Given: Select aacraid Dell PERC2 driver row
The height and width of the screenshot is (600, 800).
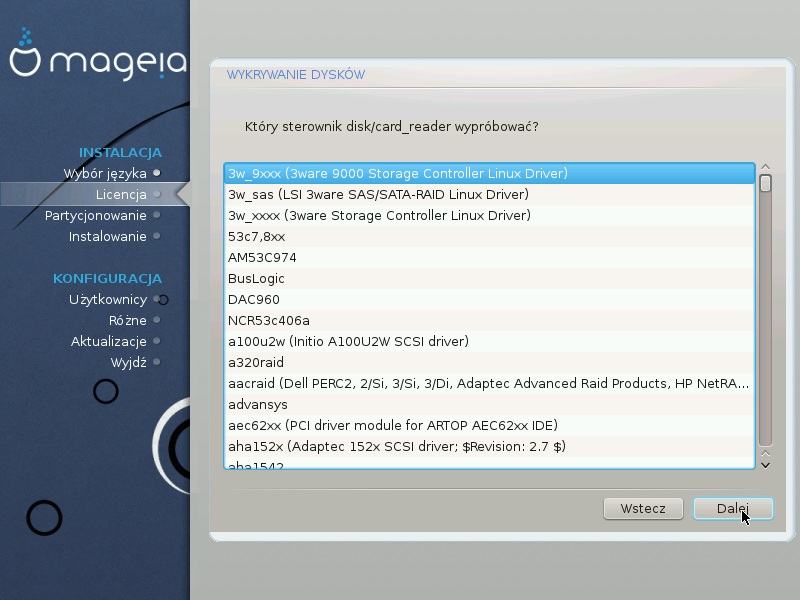Looking at the screenshot, I should tap(489, 383).
